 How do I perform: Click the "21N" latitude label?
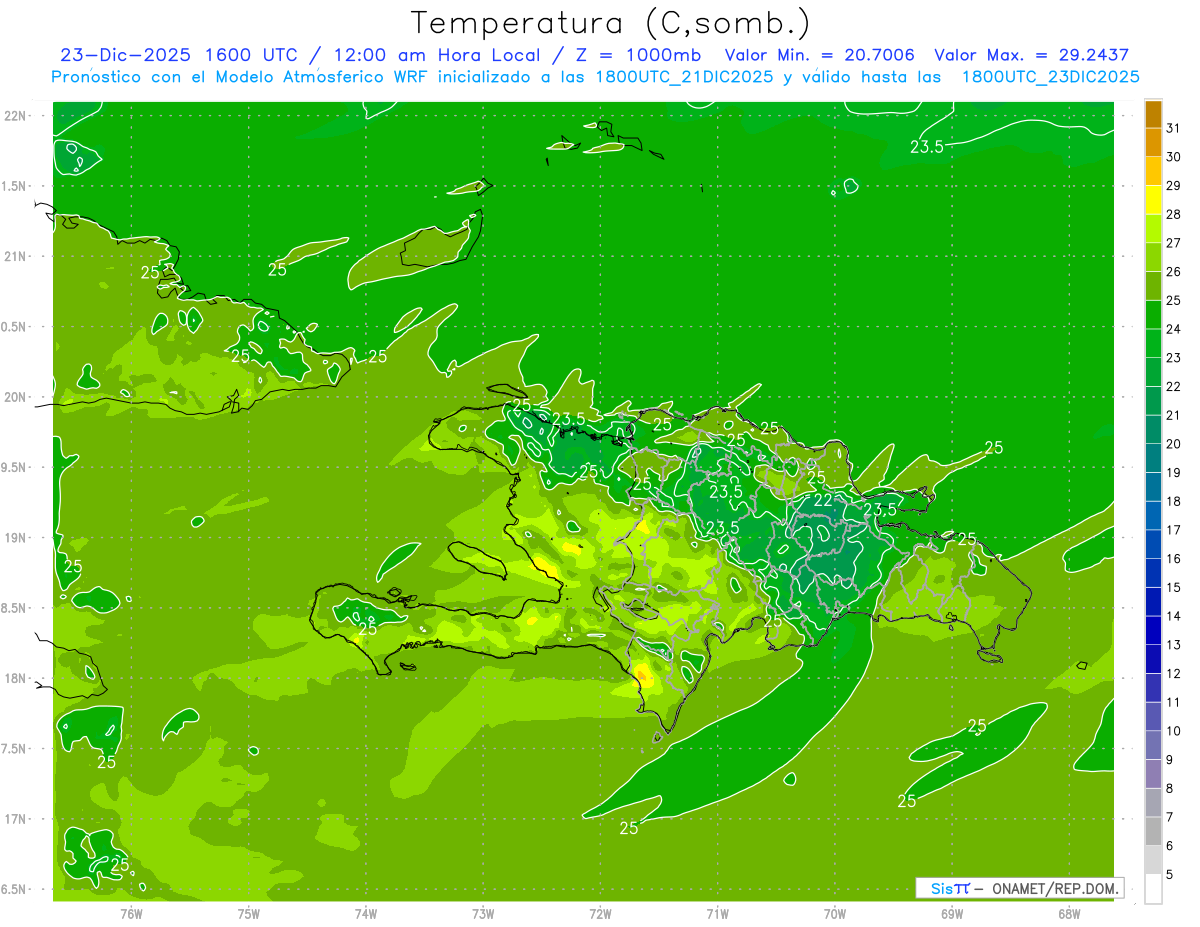point(17,256)
